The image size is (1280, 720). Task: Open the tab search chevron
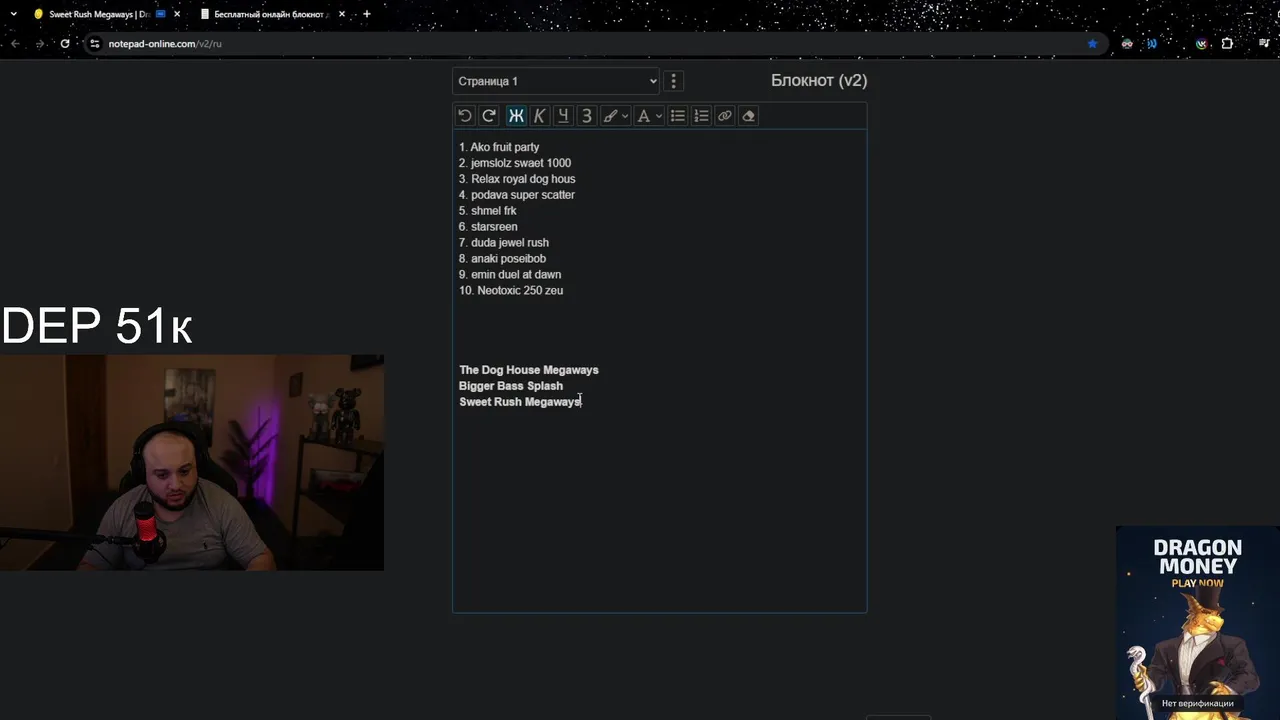(x=13, y=14)
